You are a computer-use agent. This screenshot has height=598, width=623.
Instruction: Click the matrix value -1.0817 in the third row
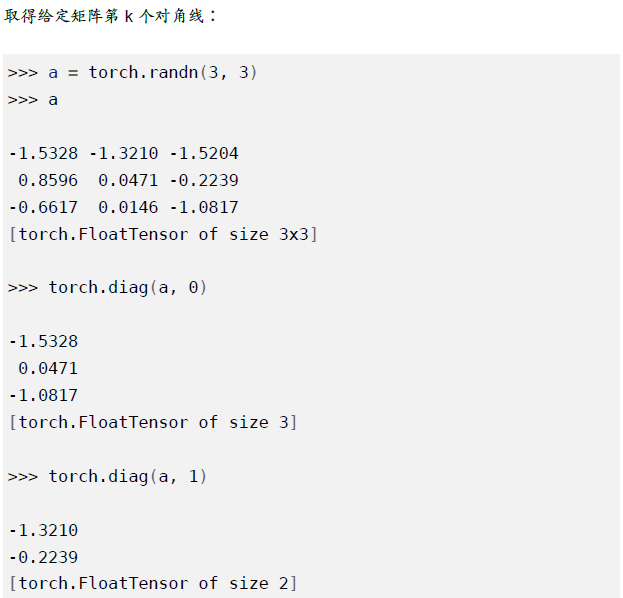[x=204, y=207]
